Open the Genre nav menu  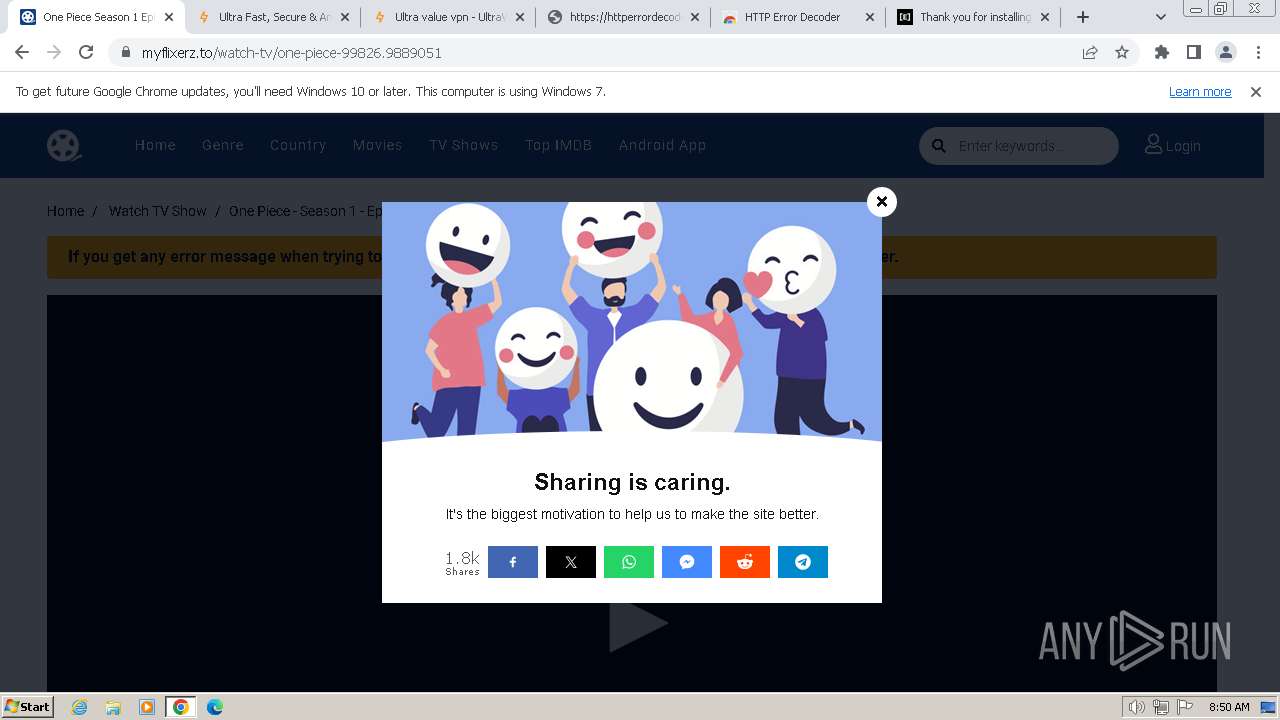coord(223,145)
